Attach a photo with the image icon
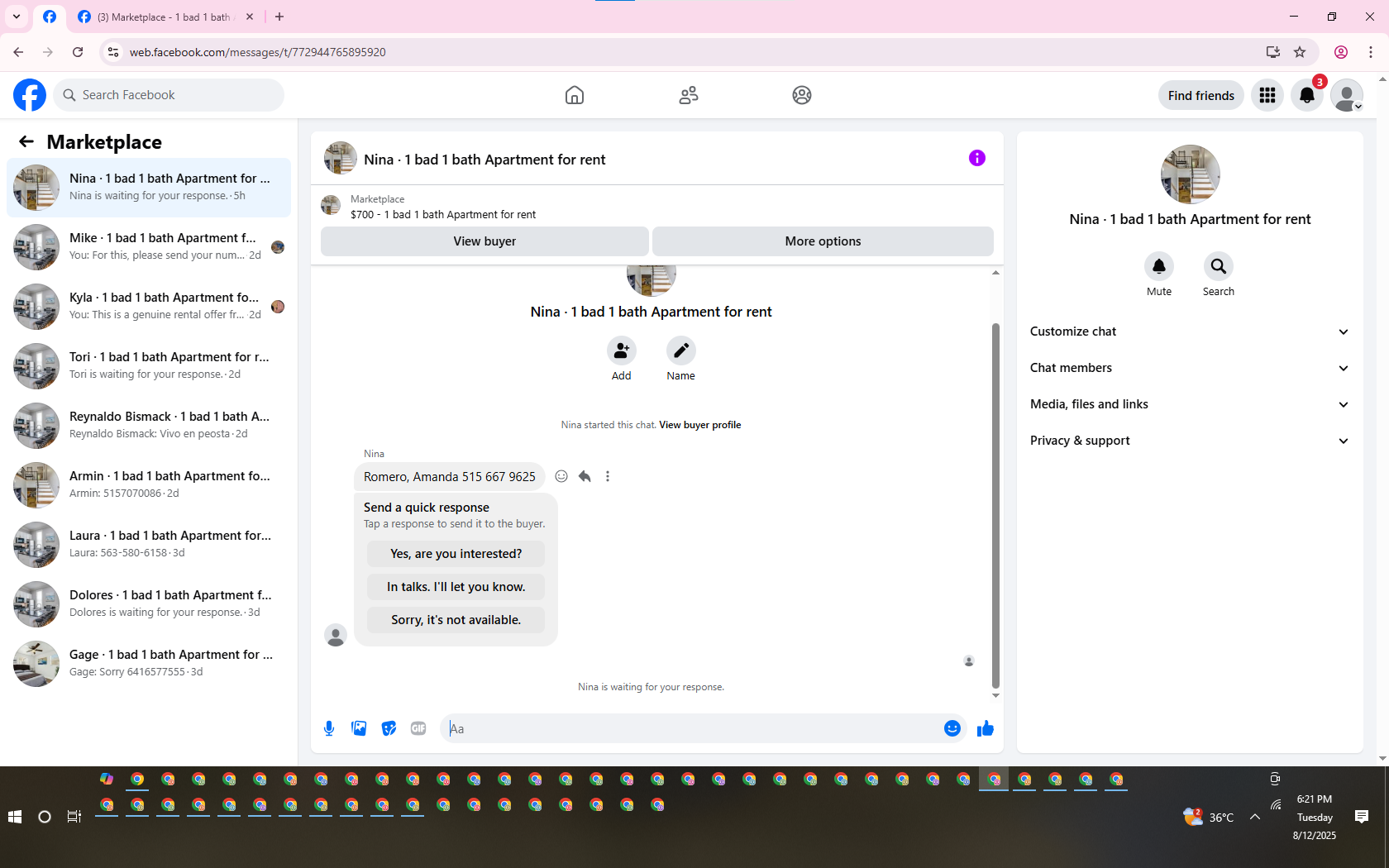 [359, 728]
